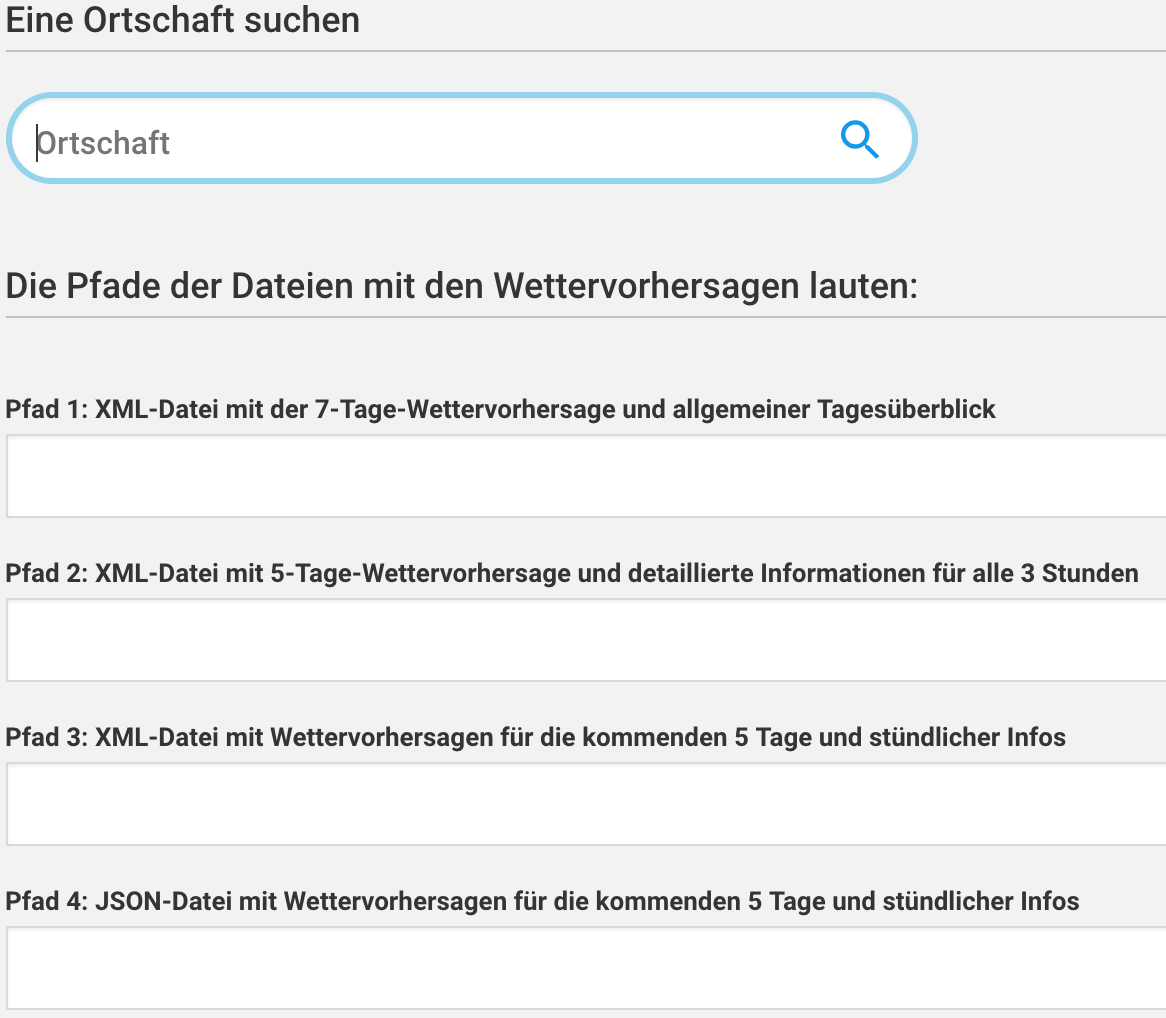Click the magnifying glass search icon

pyautogui.click(x=859, y=140)
